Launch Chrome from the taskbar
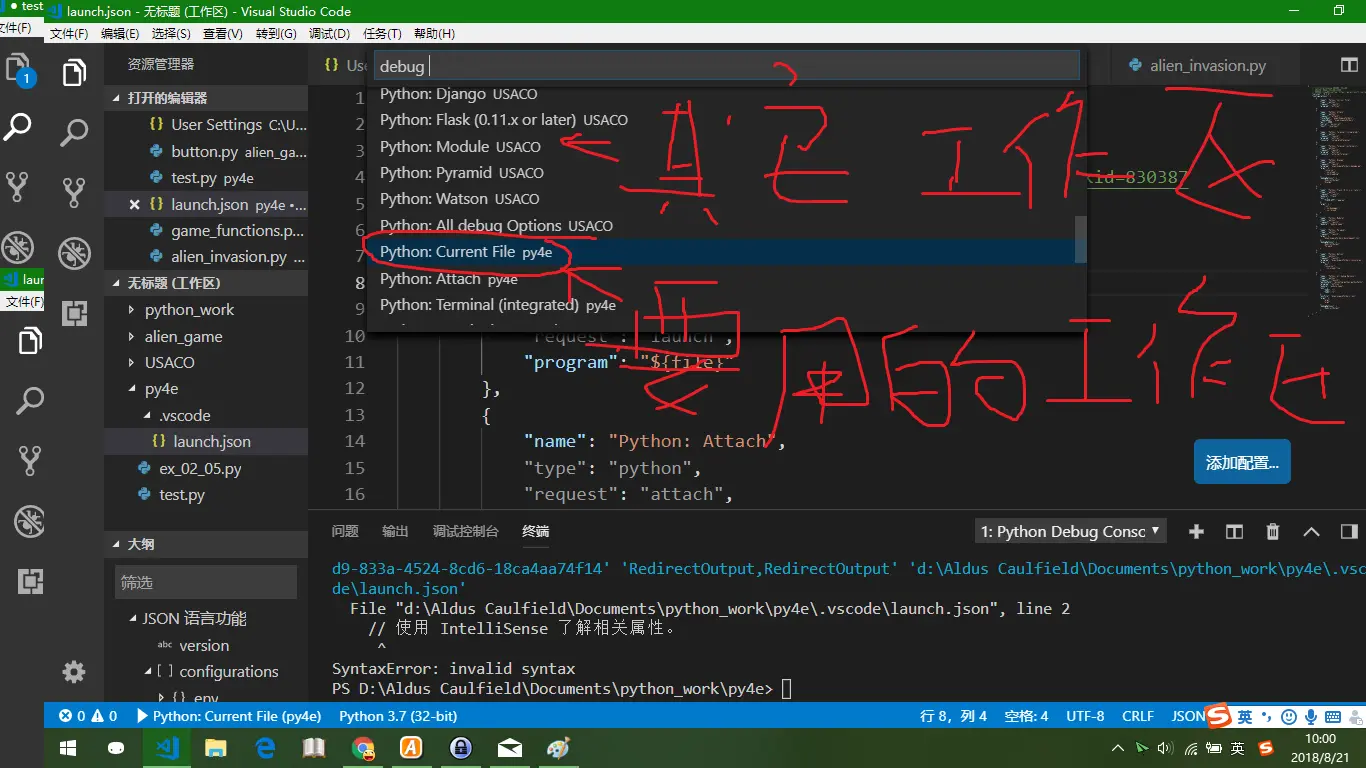 (x=363, y=748)
